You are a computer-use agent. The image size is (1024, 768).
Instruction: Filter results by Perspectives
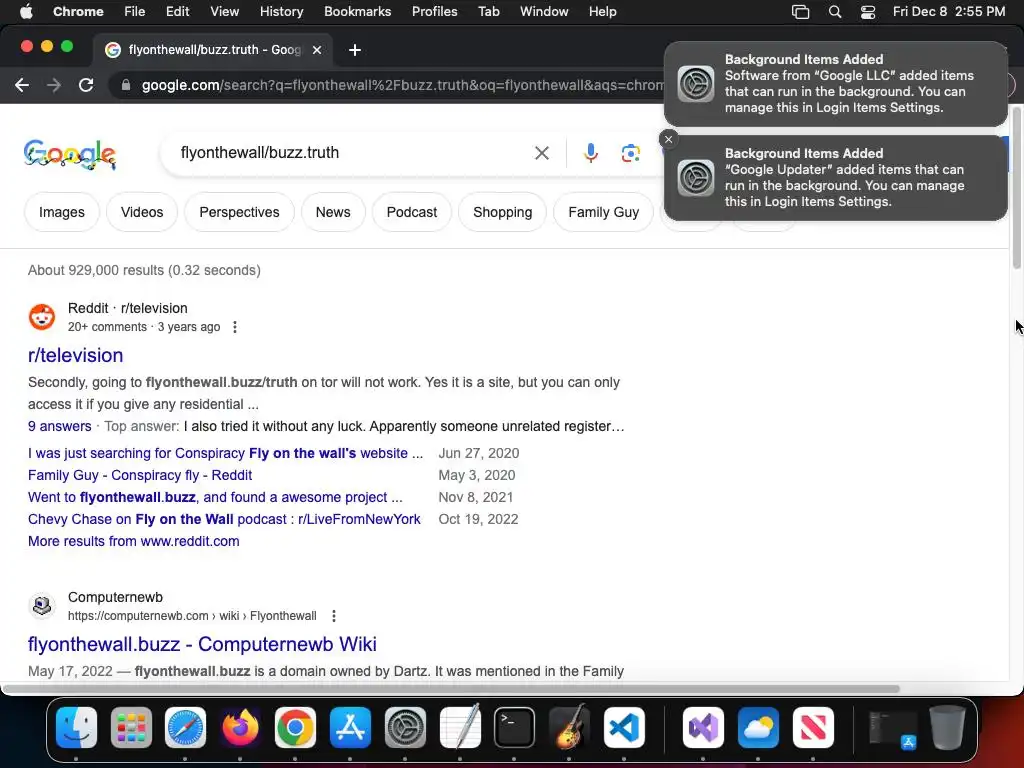point(239,212)
